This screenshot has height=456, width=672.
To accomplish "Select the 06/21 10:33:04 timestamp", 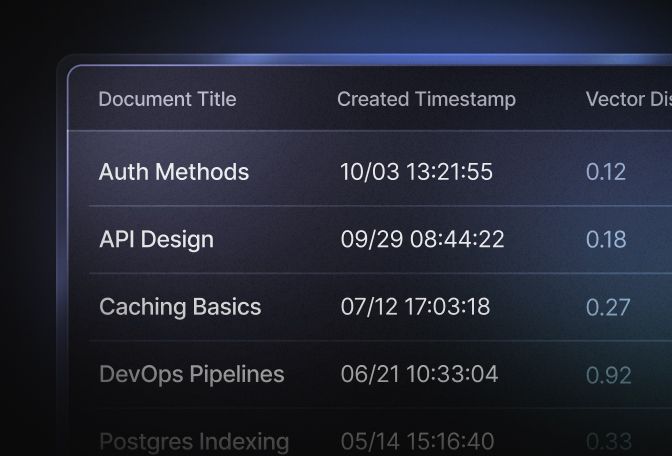I will click(x=419, y=375).
